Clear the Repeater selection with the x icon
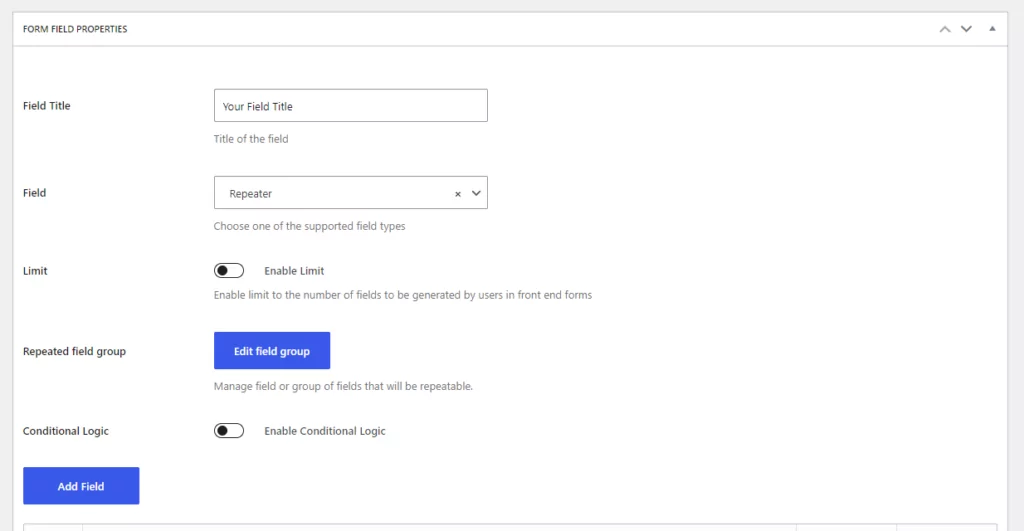The height and width of the screenshot is (531, 1024). pyautogui.click(x=458, y=194)
